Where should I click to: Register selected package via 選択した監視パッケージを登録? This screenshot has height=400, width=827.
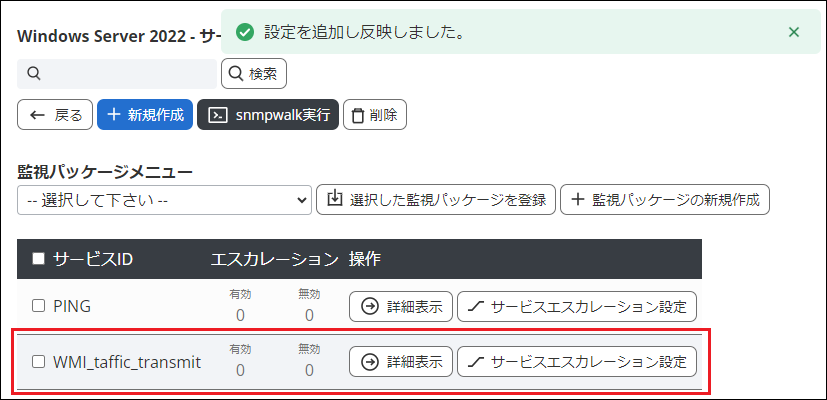click(435, 200)
